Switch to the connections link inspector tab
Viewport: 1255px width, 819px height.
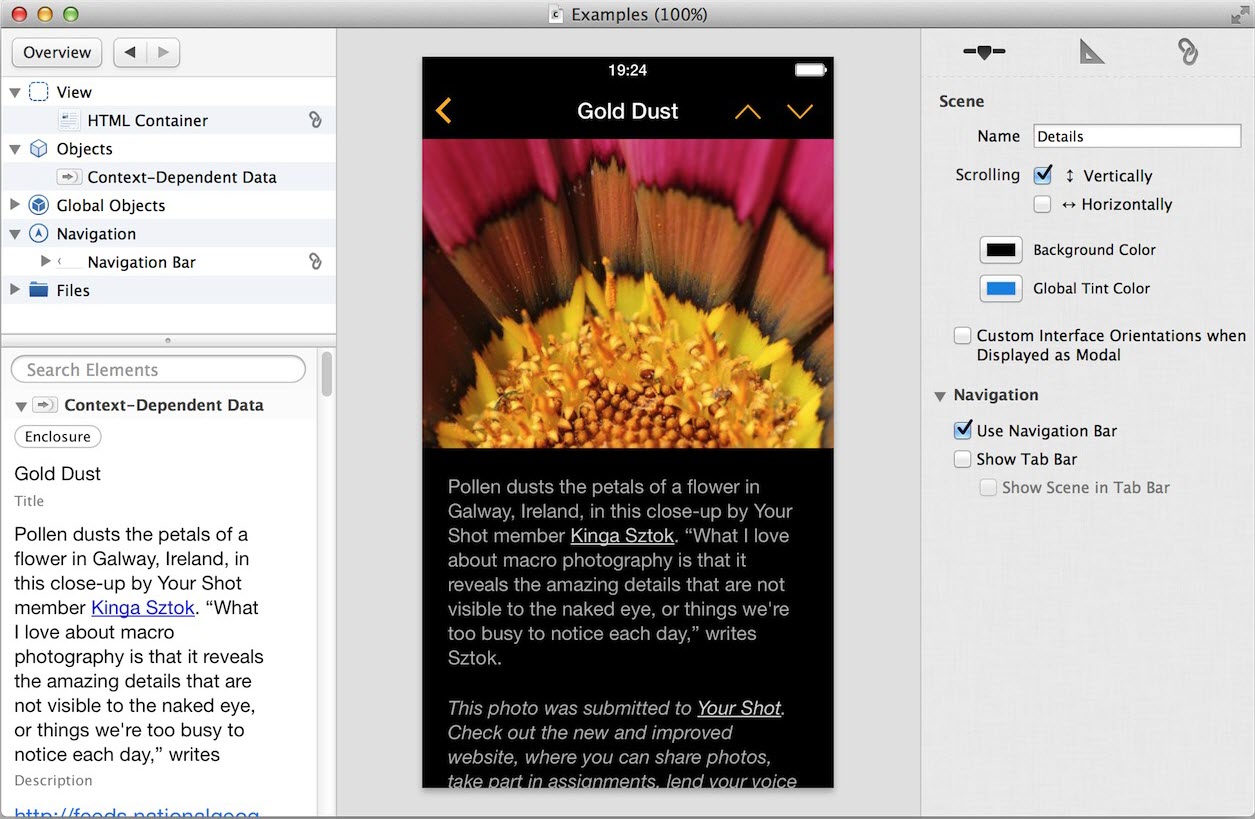1188,51
